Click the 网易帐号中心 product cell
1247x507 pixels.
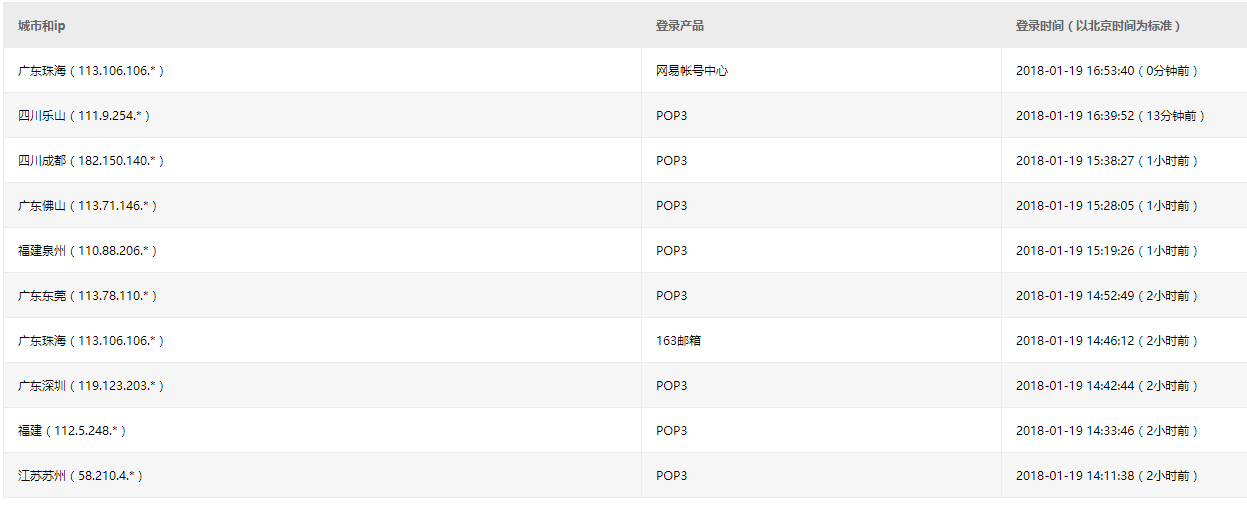click(692, 71)
